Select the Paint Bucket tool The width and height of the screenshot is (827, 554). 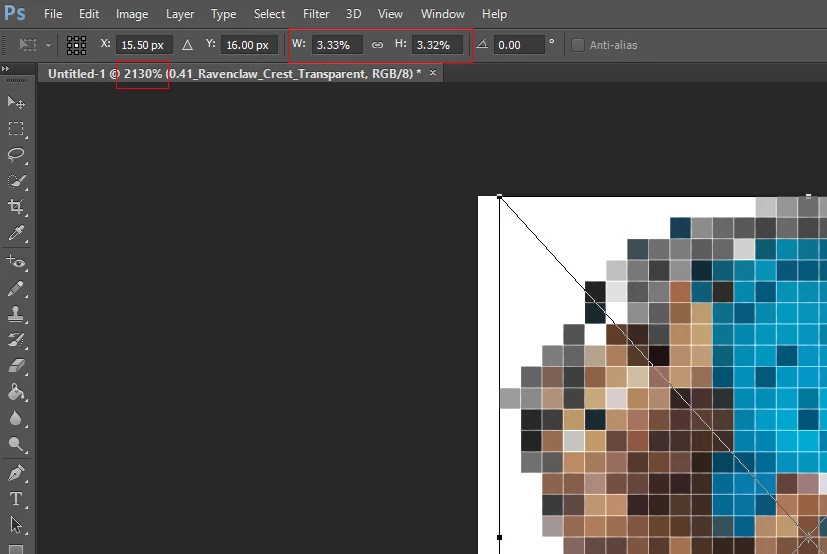(16, 392)
